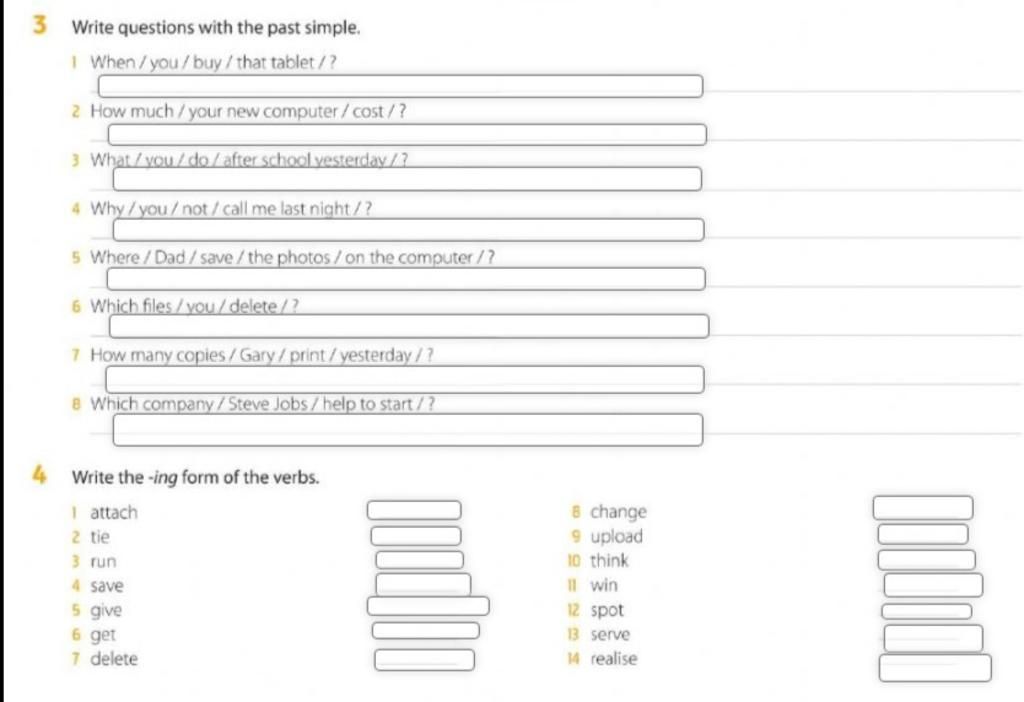Screen dimensions: 1024x702
Task: Focus the -ing answer box for 'realise'
Action: point(935,668)
